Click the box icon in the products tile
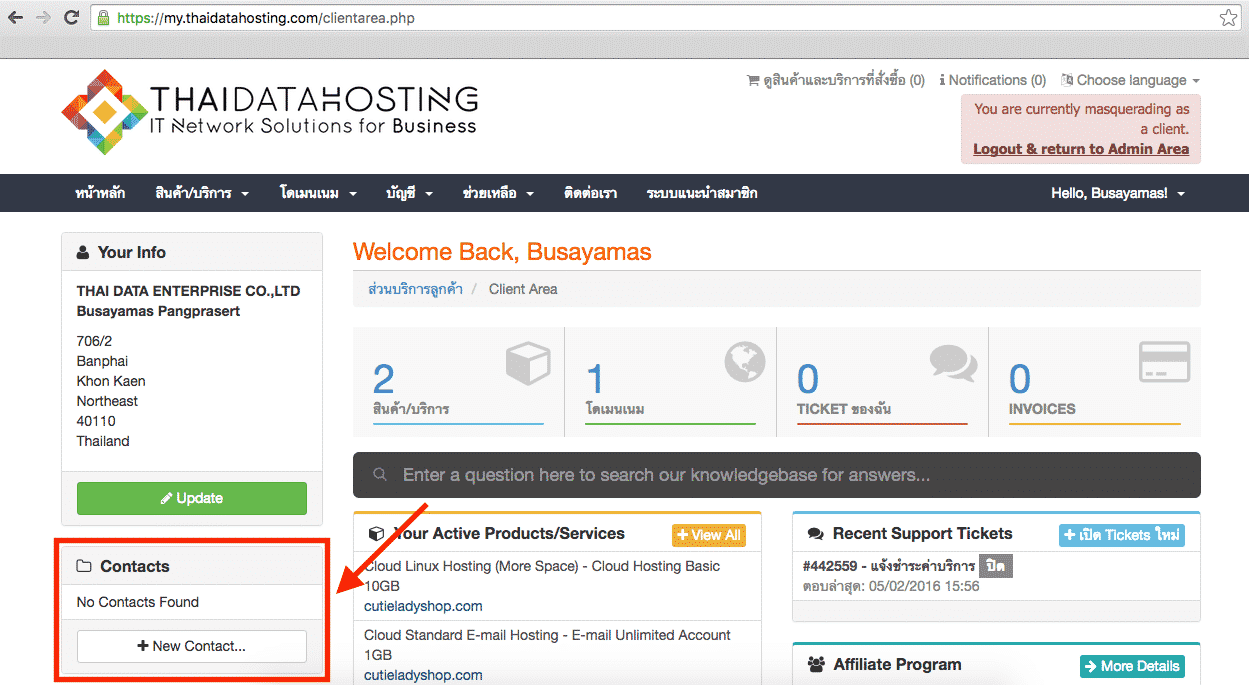Screen dimensions: 1249x685 coord(528,364)
